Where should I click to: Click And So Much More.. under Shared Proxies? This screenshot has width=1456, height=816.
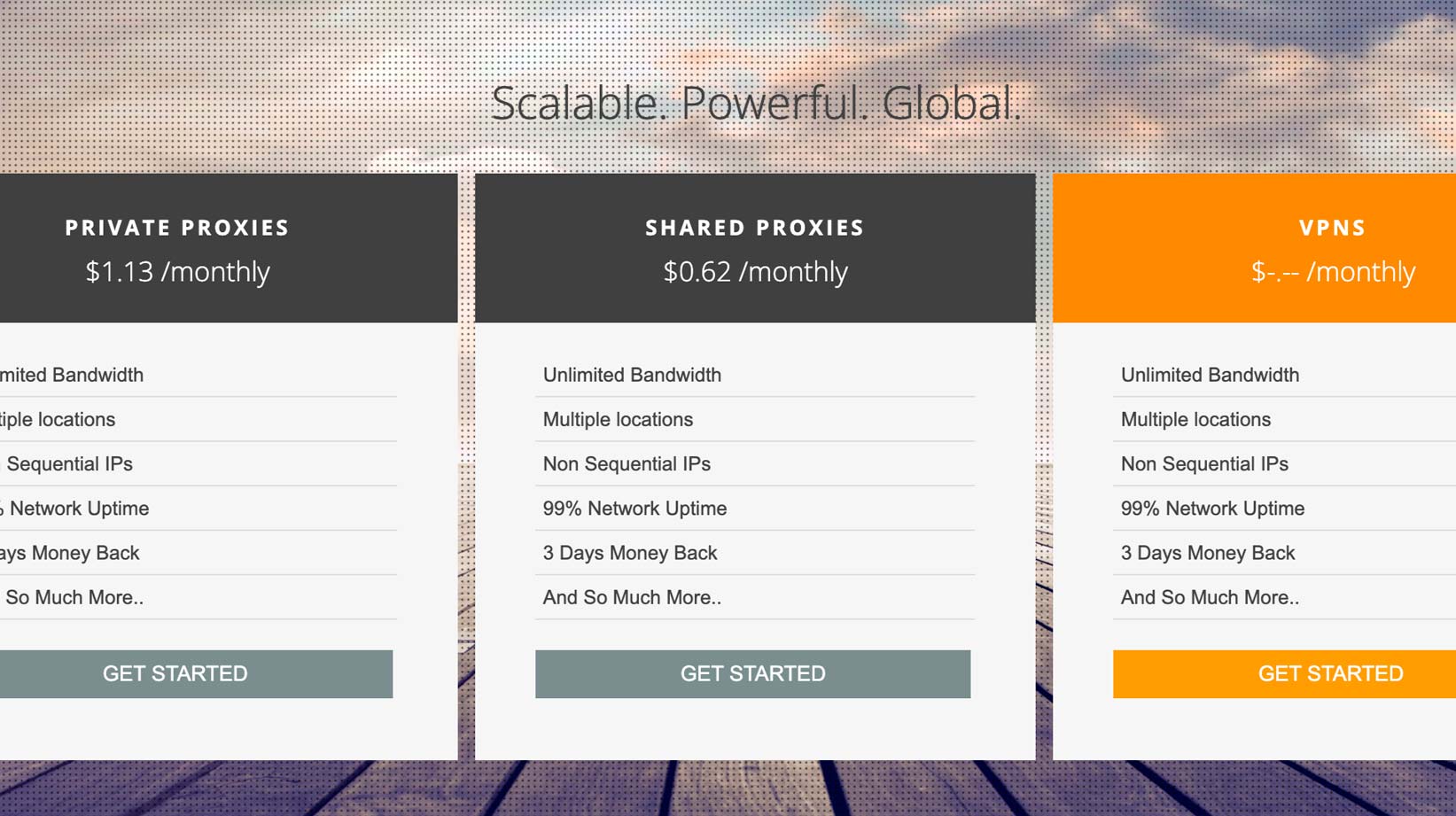[632, 597]
